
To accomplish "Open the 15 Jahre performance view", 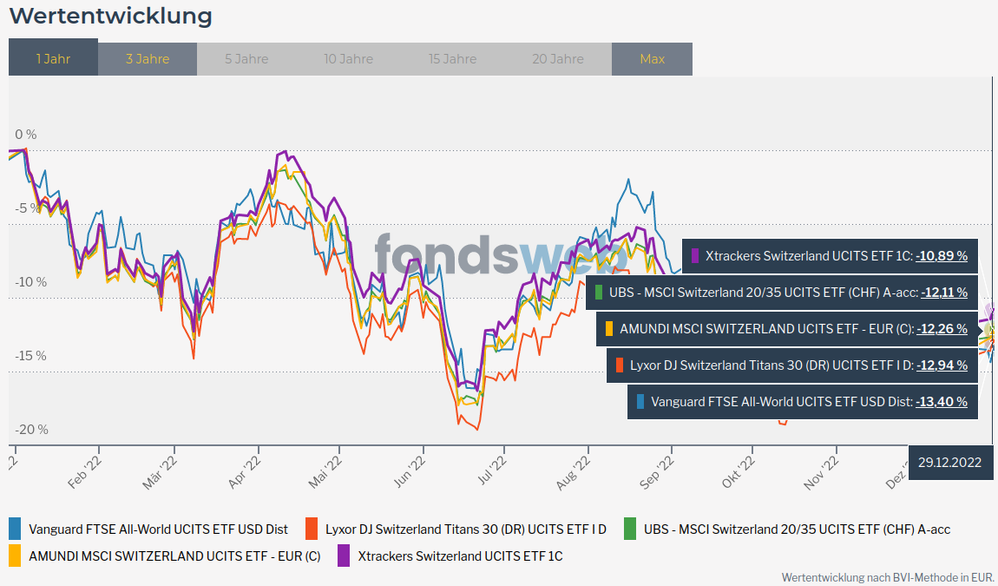I will (452, 59).
